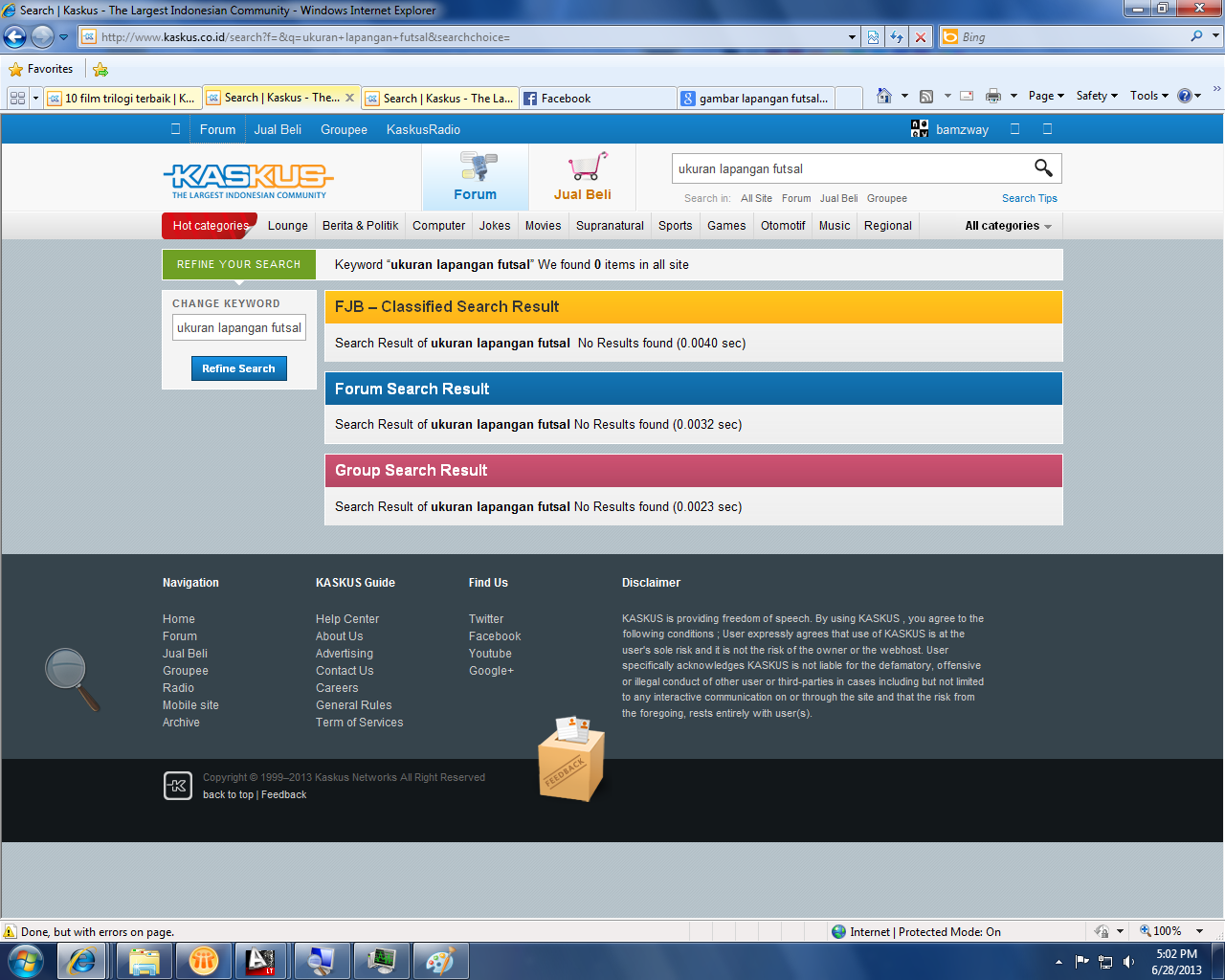Click the Refresh page icon

(x=897, y=37)
